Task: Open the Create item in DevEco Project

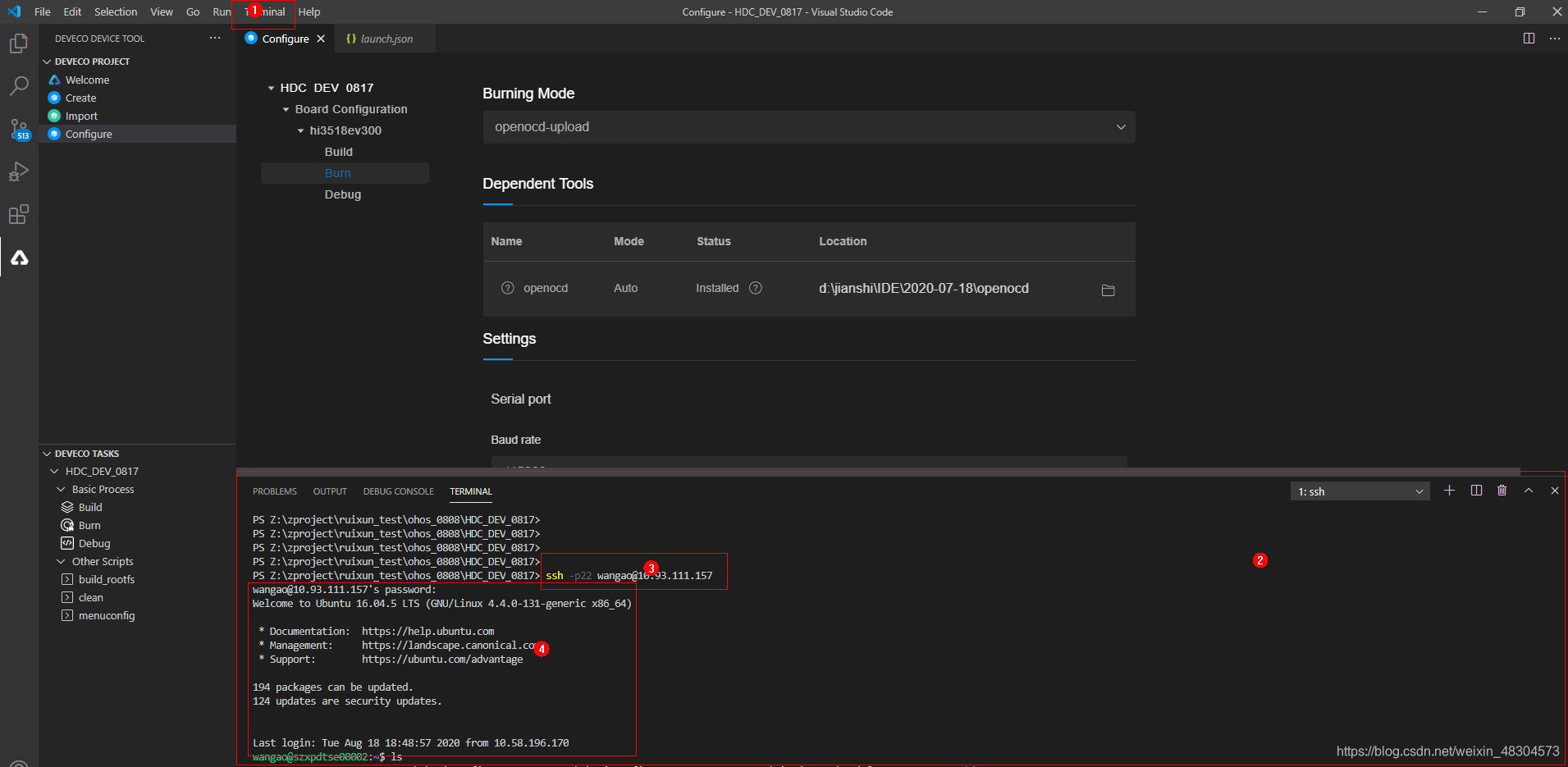Action: [80, 98]
